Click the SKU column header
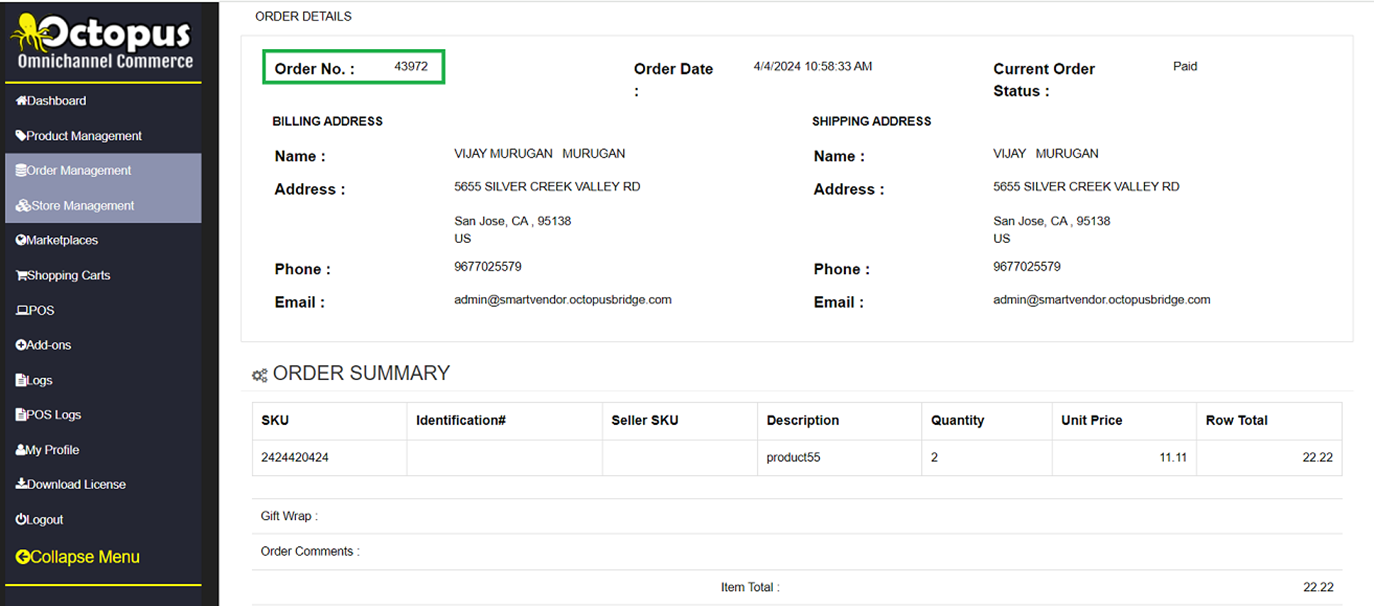This screenshot has width=1374, height=606. (x=275, y=421)
